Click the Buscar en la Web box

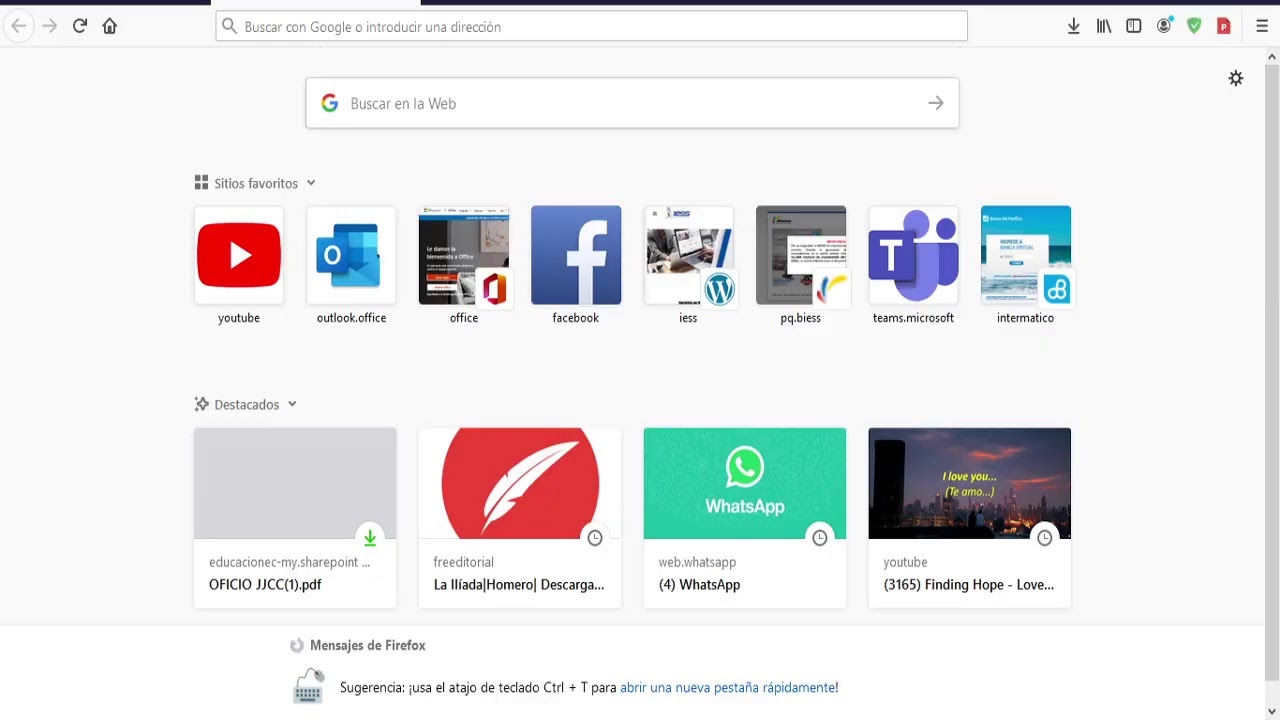click(x=632, y=103)
